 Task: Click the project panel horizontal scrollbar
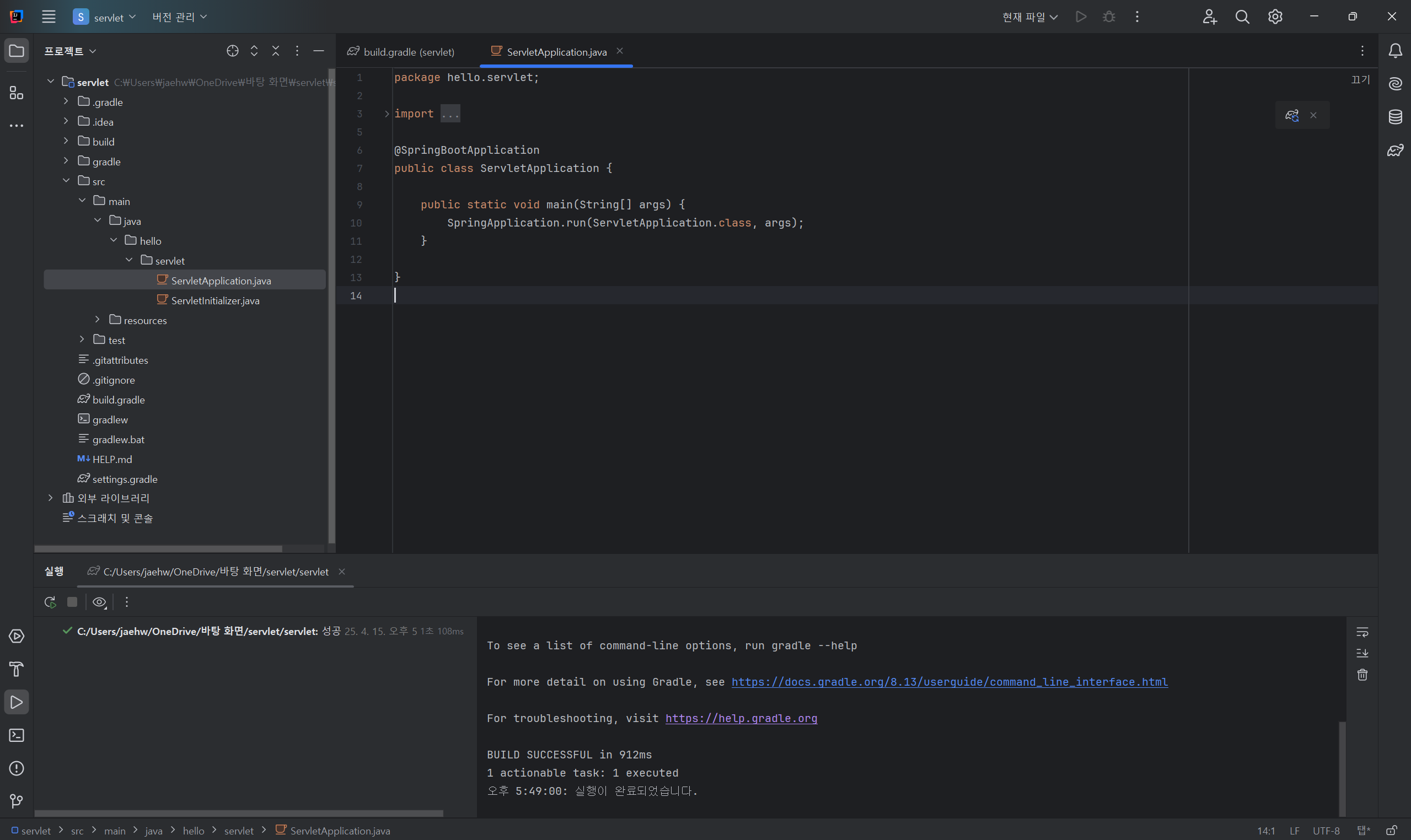click(x=159, y=548)
